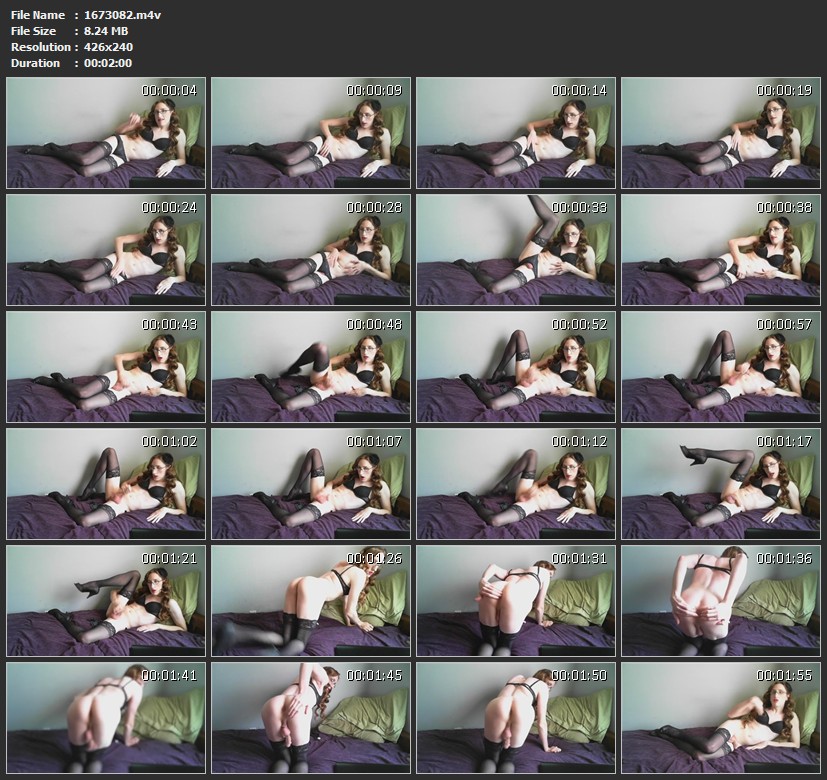Image resolution: width=827 pixels, height=780 pixels.
Task: Click the thumbnail at 00:01:12
Action: point(516,484)
